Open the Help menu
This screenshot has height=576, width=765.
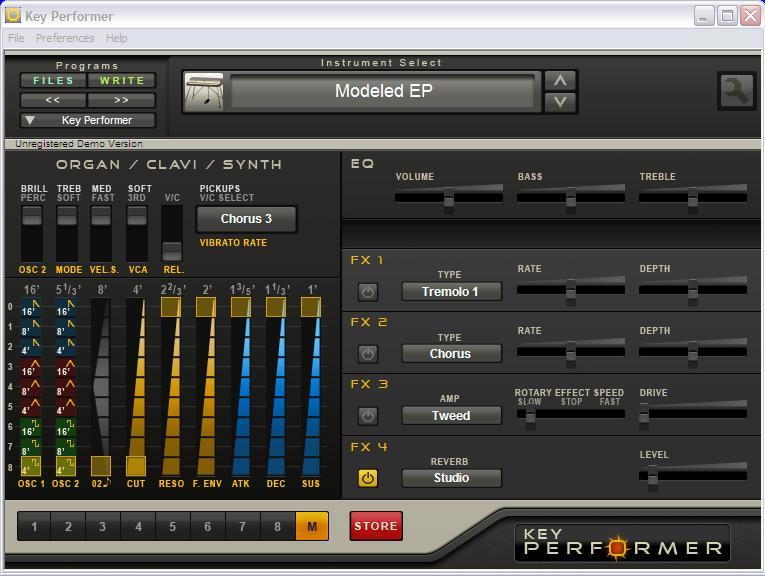tap(117, 38)
